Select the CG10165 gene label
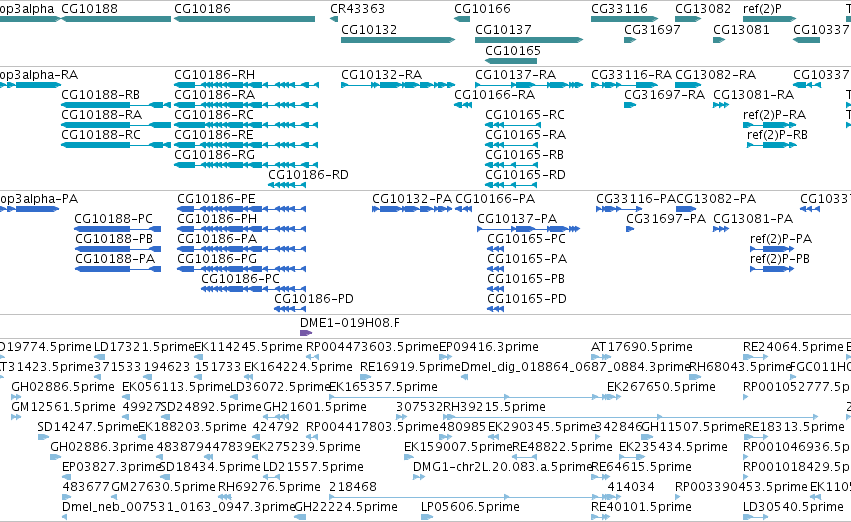The image size is (851, 522). pos(513,50)
